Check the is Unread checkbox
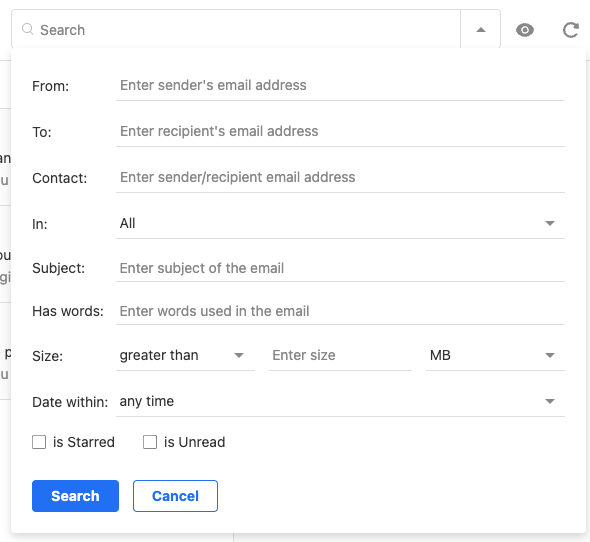Screen dimensions: 590x542 (150, 442)
